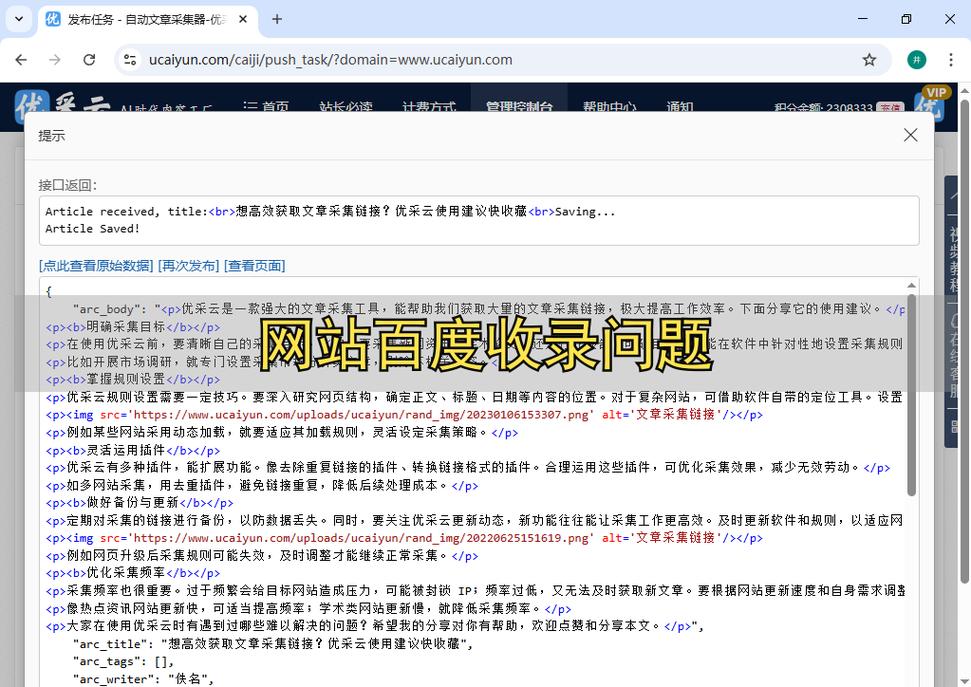Open the 管理控制台 menu item
The width and height of the screenshot is (971, 687).
[x=520, y=107]
